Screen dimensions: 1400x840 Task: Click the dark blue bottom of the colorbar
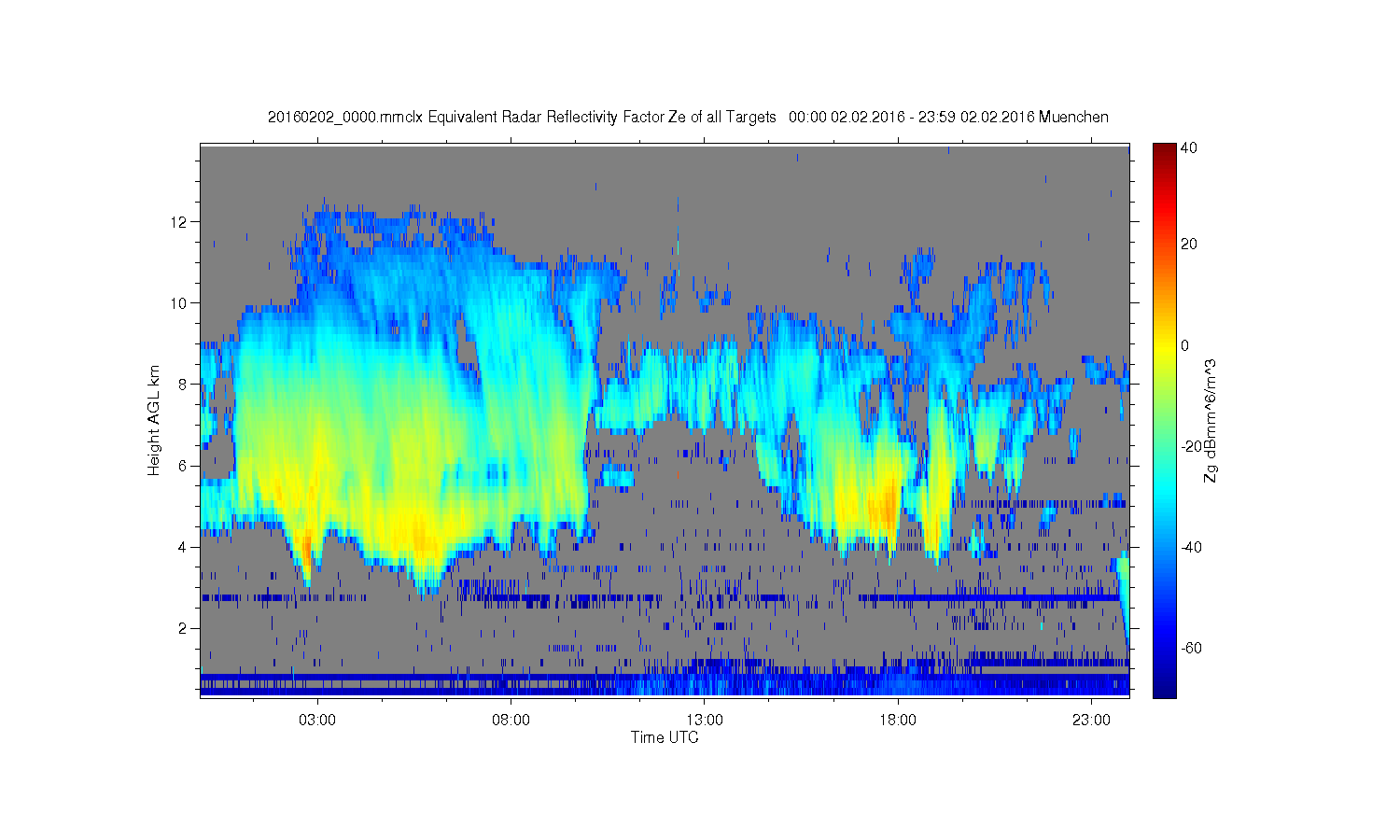[x=1164, y=689]
